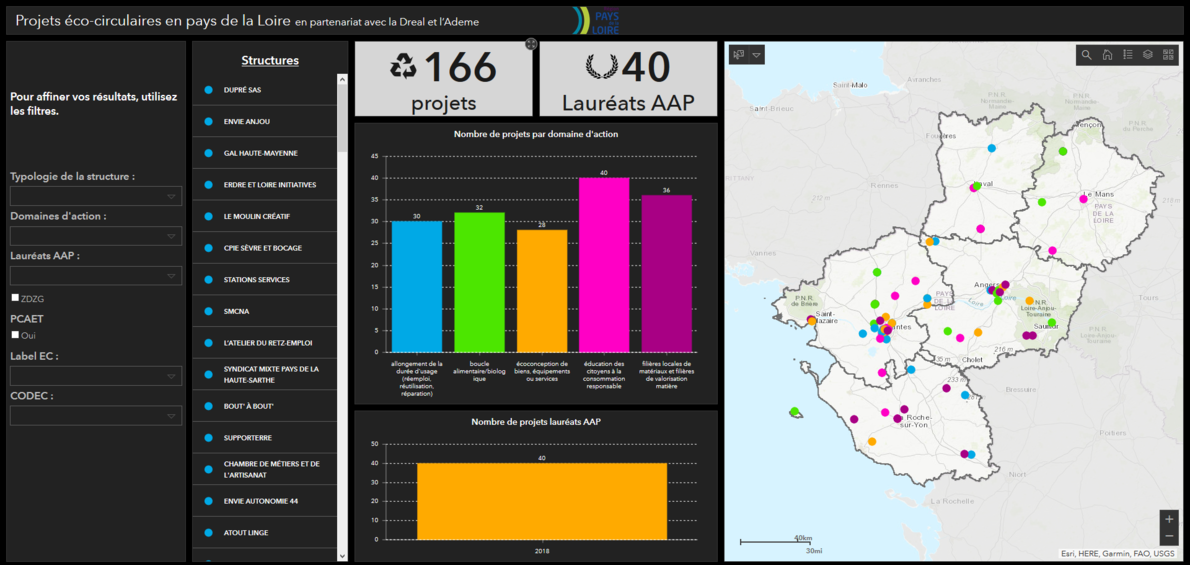Click the green dot on the offshore island
The image size is (1190, 565).
(x=795, y=412)
